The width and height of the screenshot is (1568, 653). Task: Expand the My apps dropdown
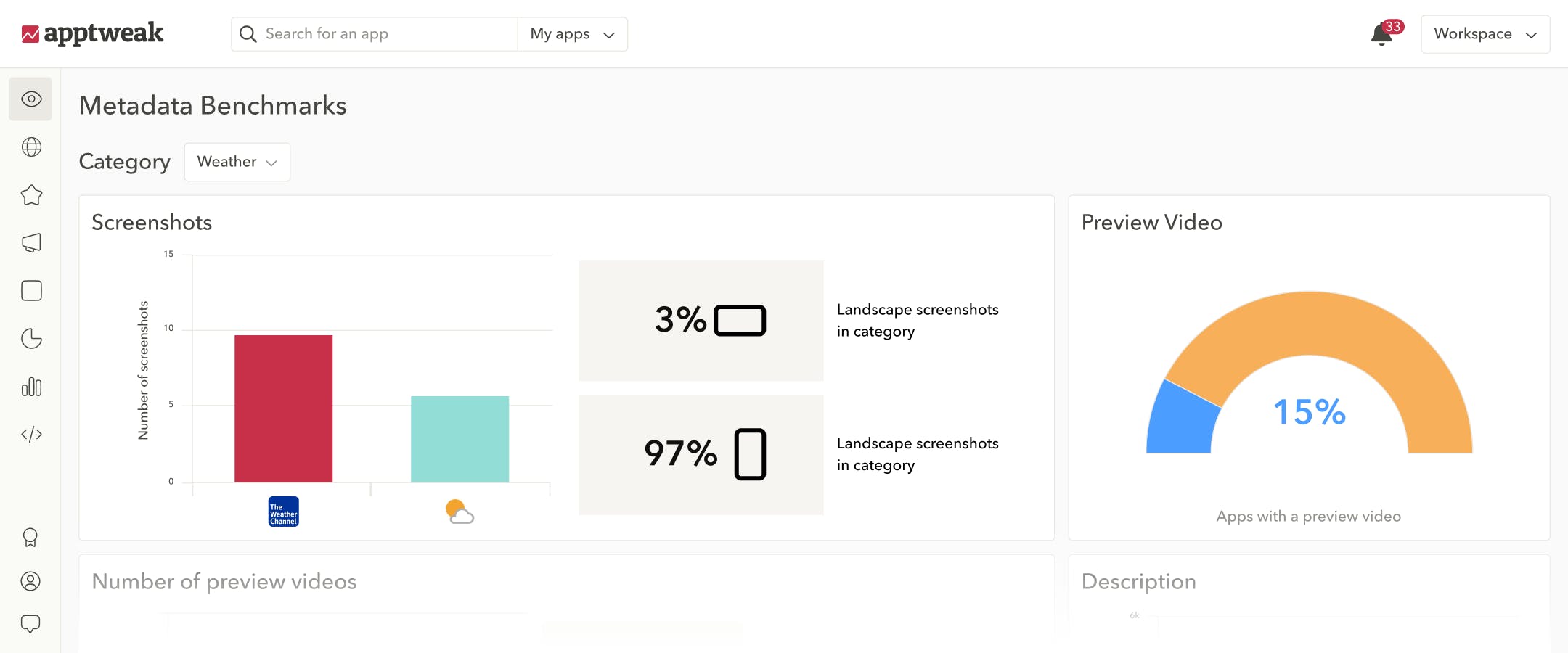[572, 33]
